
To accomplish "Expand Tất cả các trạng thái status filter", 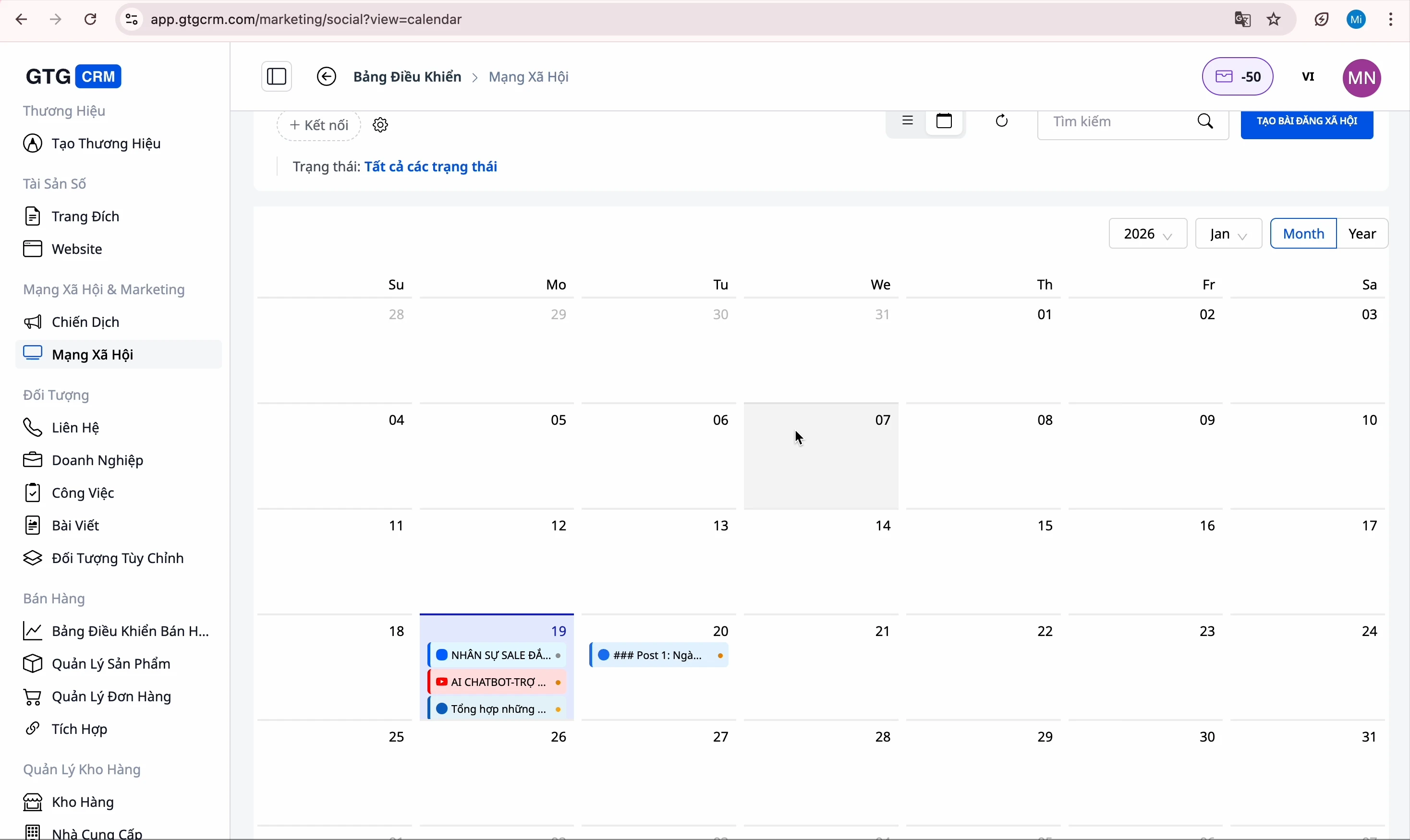I will [431, 167].
